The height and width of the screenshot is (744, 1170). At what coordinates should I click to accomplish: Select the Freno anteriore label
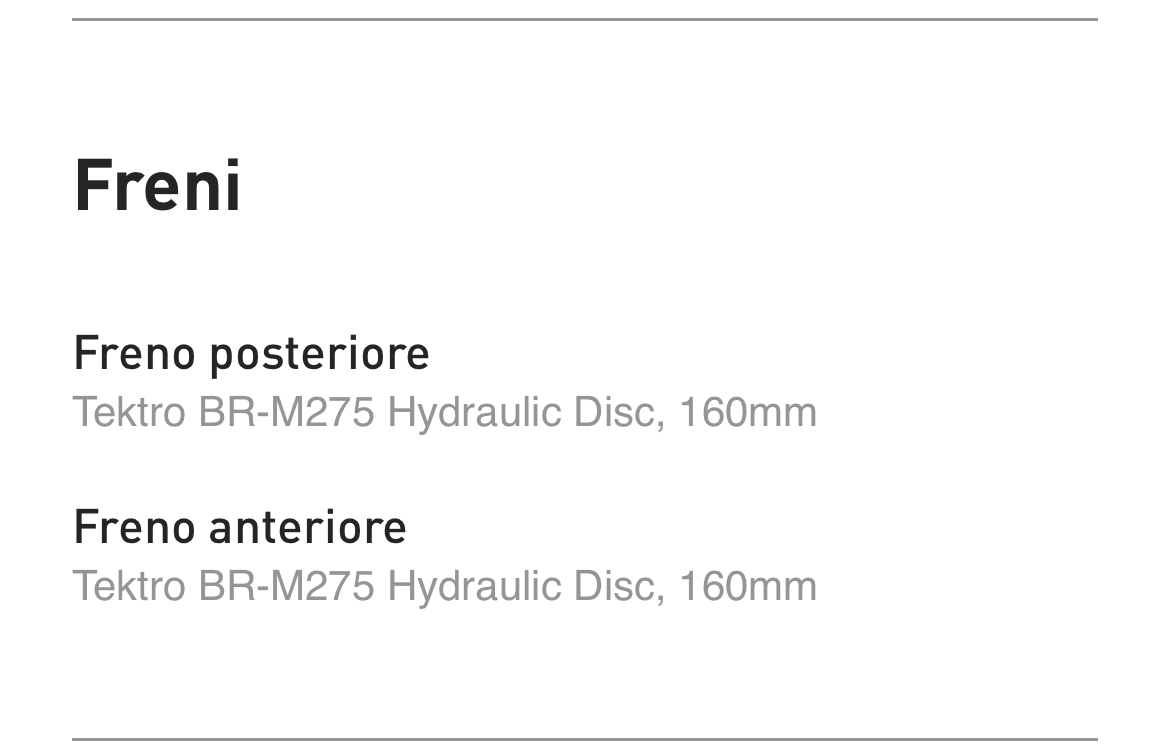pos(240,527)
